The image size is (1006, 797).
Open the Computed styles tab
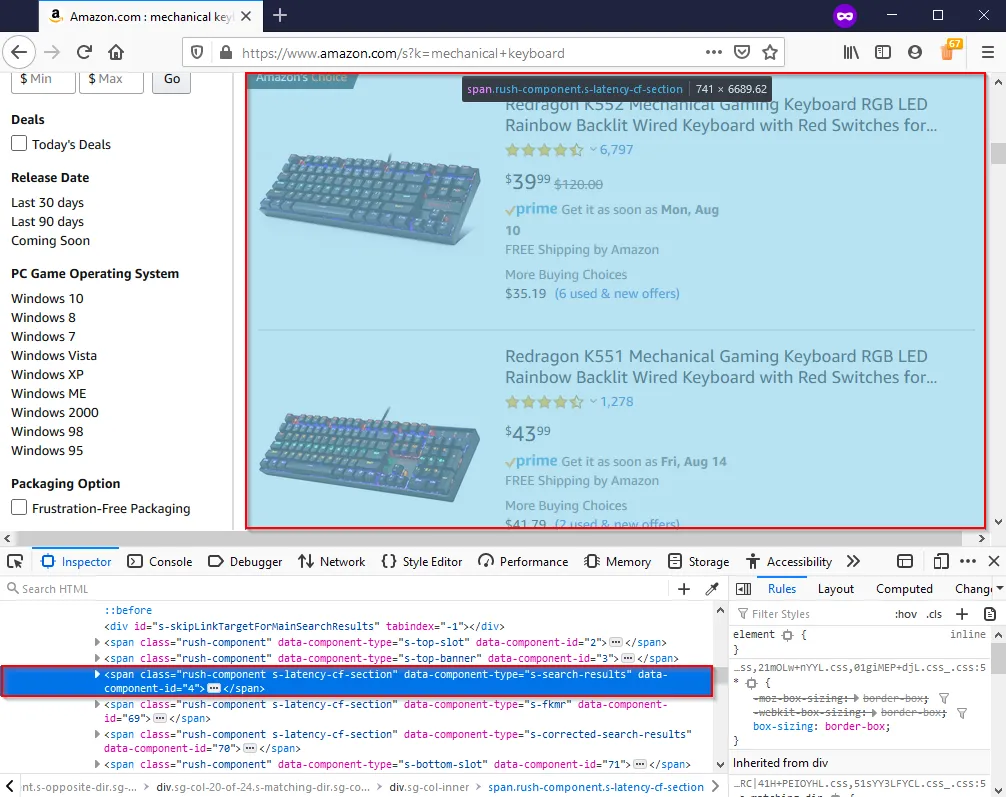903,588
